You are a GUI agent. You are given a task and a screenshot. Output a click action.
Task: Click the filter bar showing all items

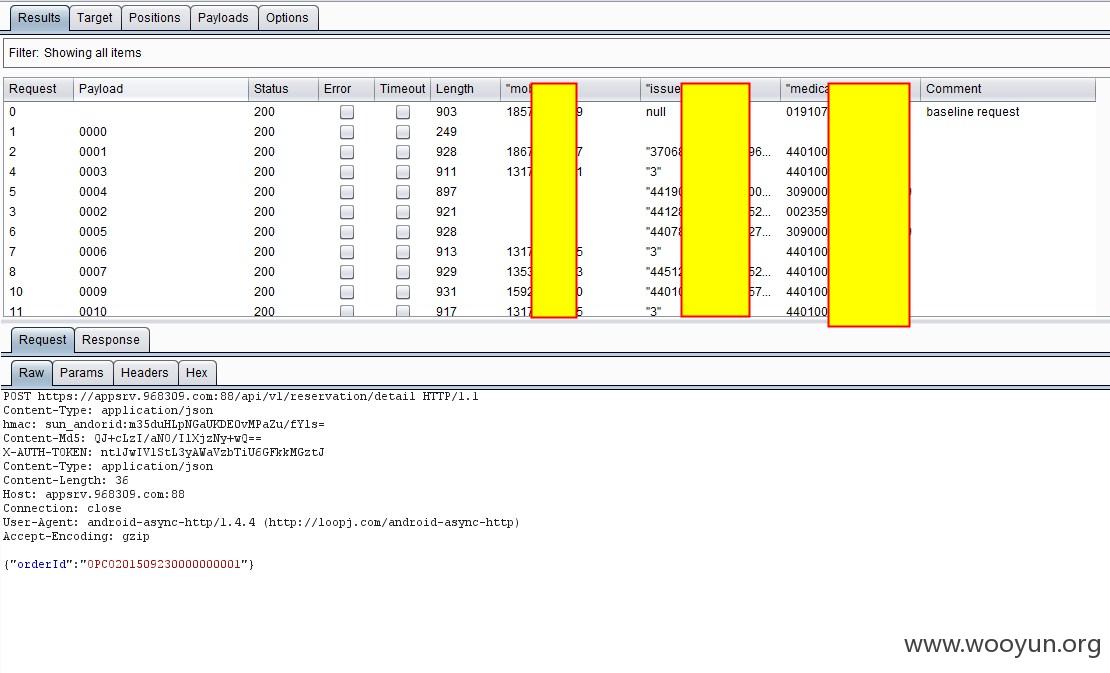tap(556, 53)
